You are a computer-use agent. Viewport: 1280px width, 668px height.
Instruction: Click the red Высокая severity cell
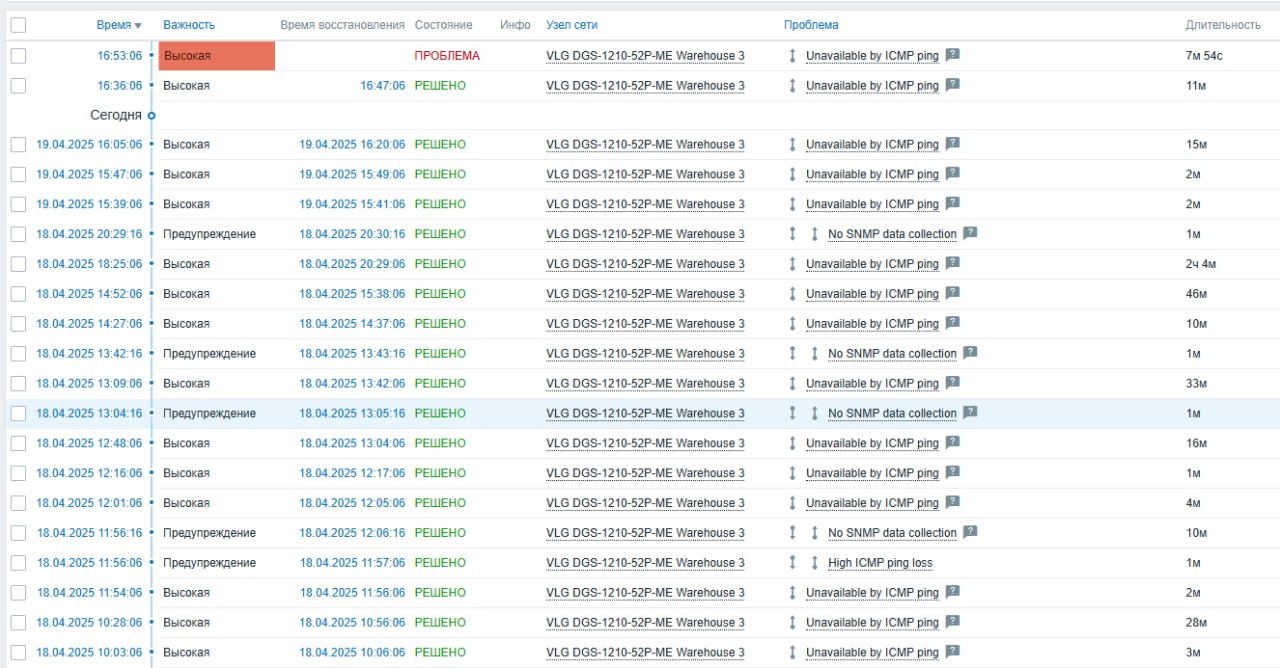tap(217, 56)
